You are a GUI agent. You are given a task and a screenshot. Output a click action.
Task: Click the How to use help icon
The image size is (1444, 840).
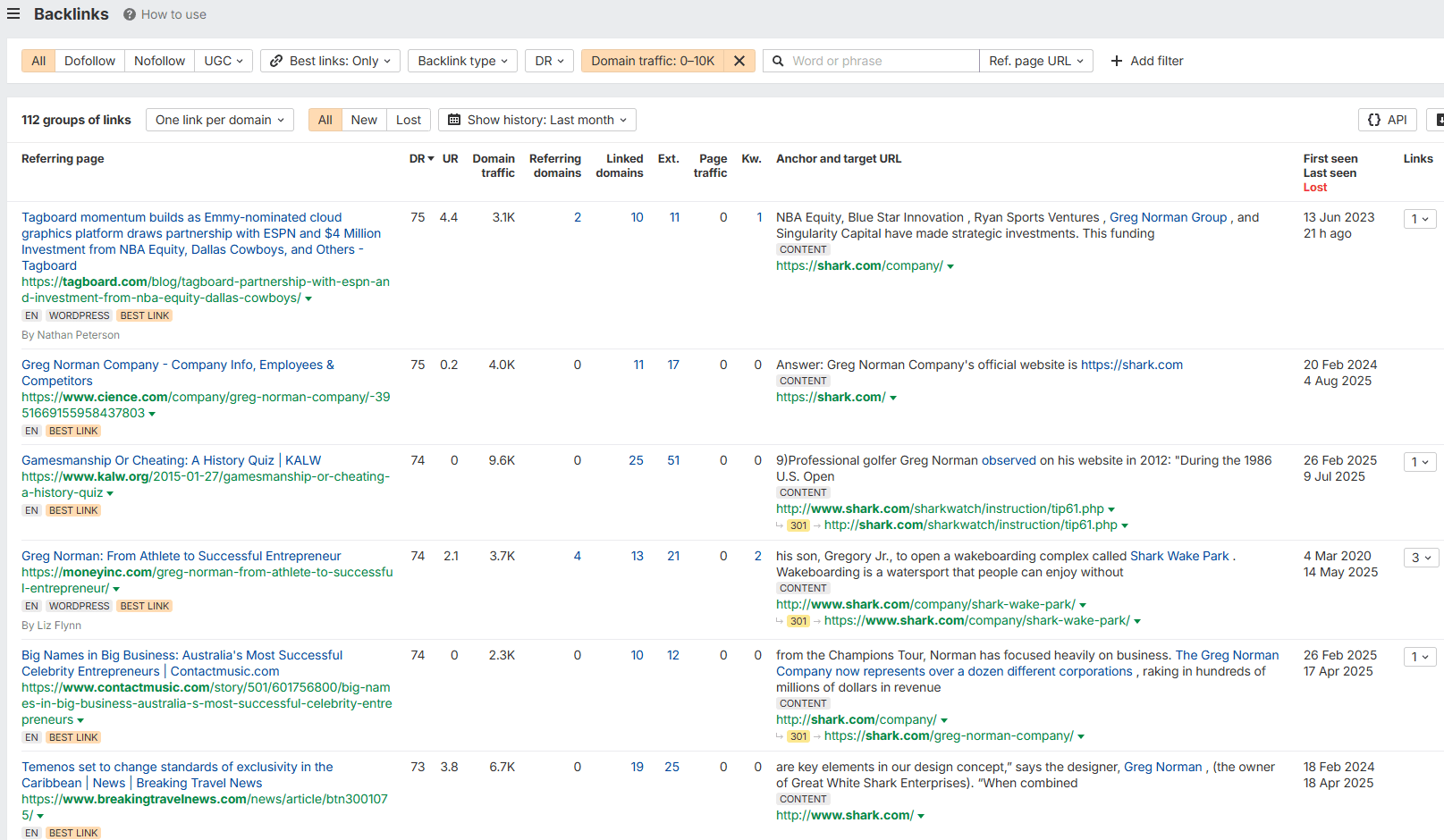(130, 15)
